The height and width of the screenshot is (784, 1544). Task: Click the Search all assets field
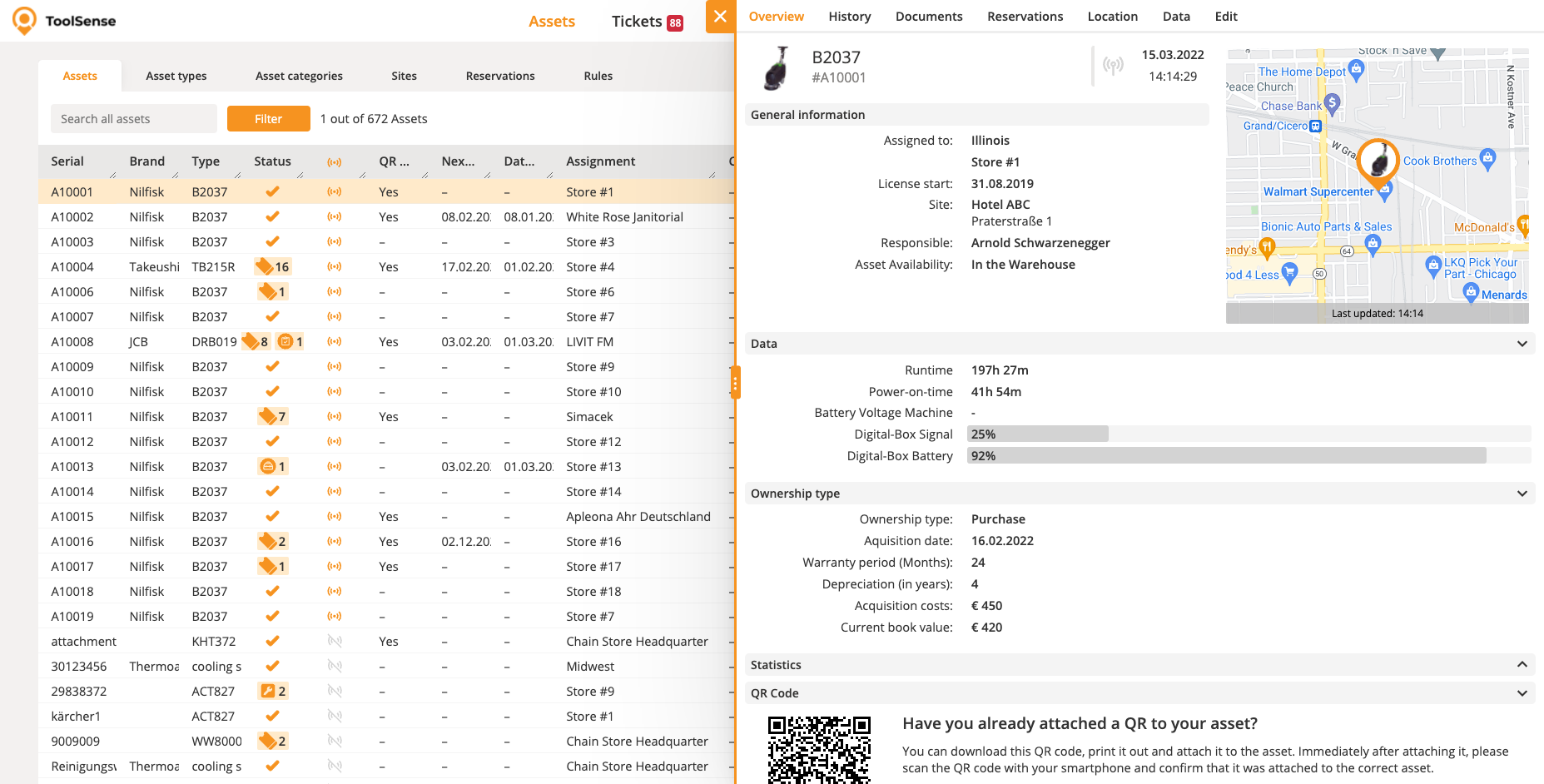pyautogui.click(x=134, y=119)
